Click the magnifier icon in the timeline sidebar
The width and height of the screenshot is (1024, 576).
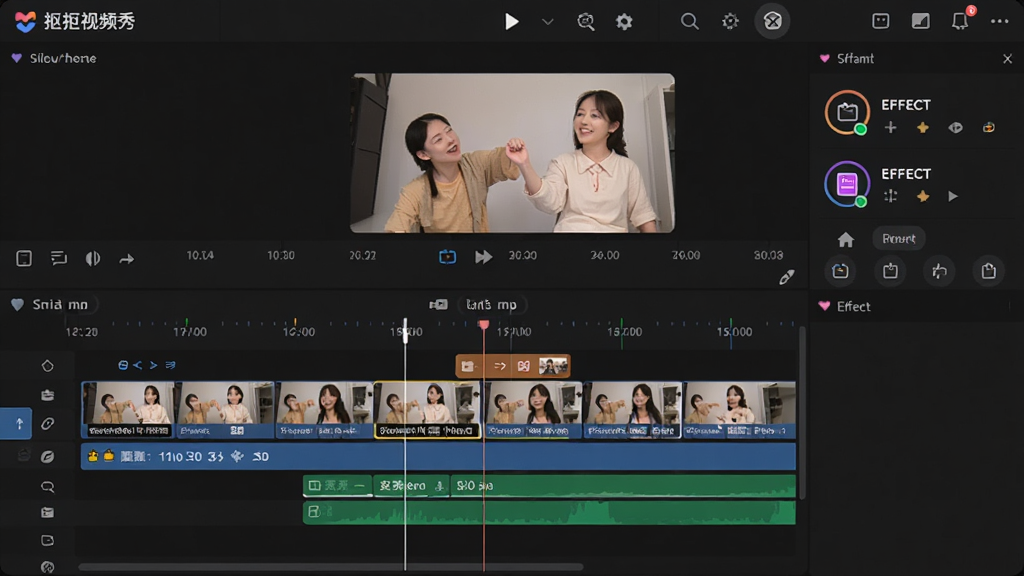click(48, 487)
